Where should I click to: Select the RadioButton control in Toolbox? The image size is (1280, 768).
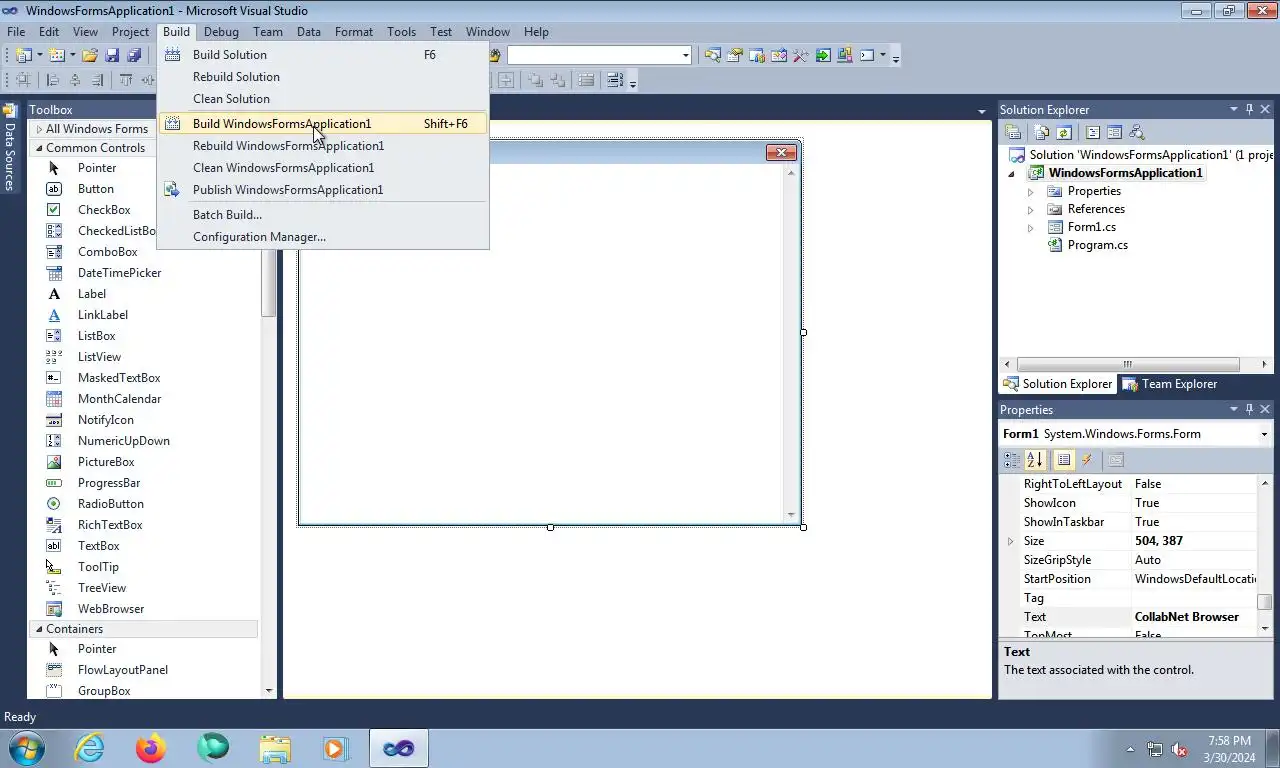tap(110, 504)
